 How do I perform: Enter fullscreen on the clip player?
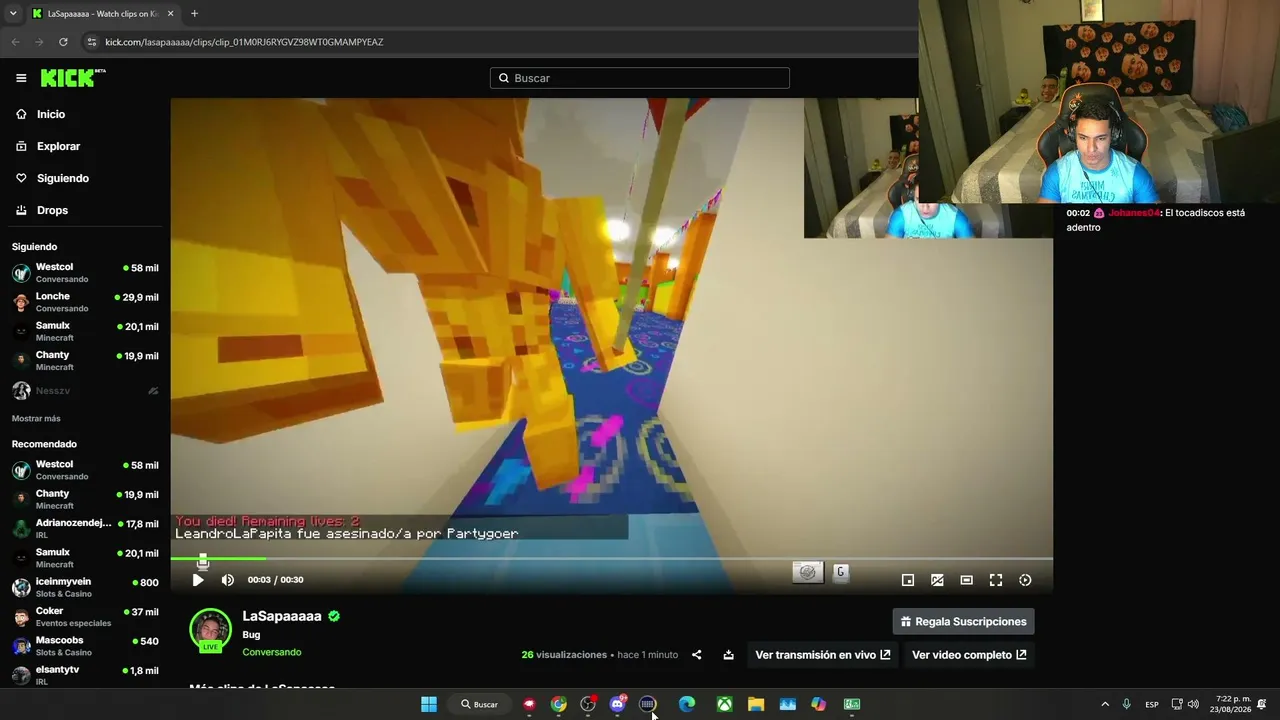click(996, 580)
